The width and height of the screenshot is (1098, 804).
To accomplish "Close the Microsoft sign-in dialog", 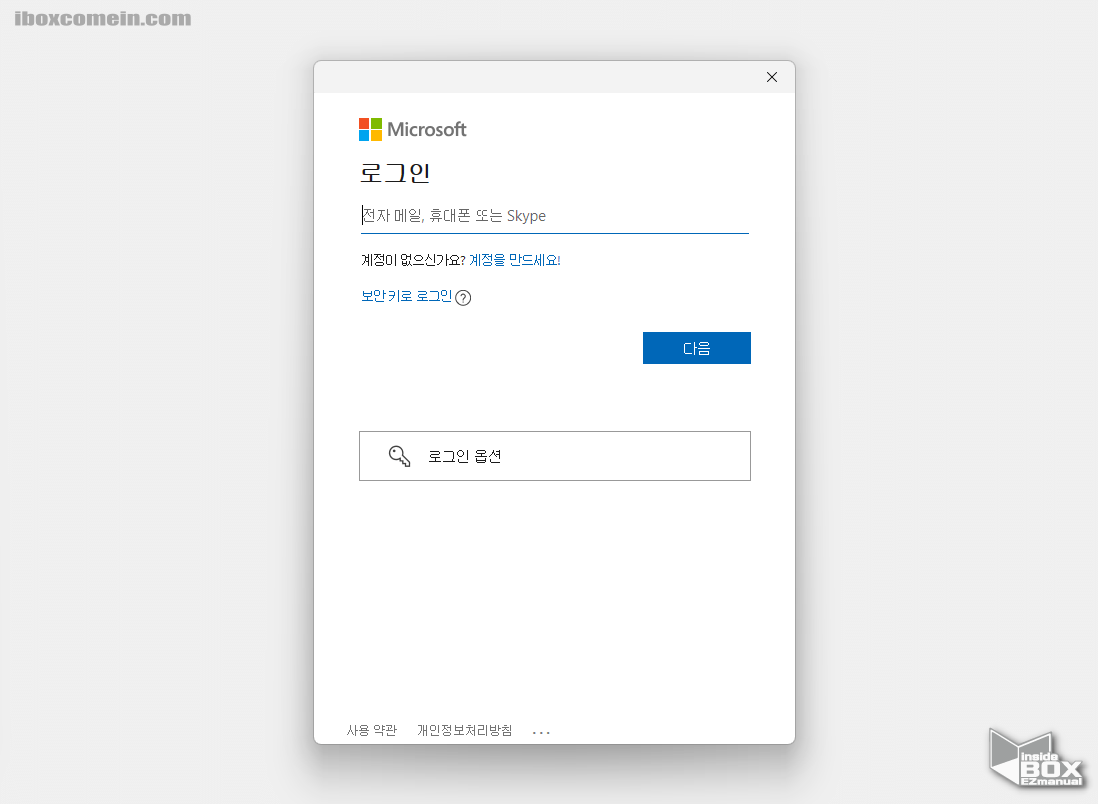I will pyautogui.click(x=771, y=77).
